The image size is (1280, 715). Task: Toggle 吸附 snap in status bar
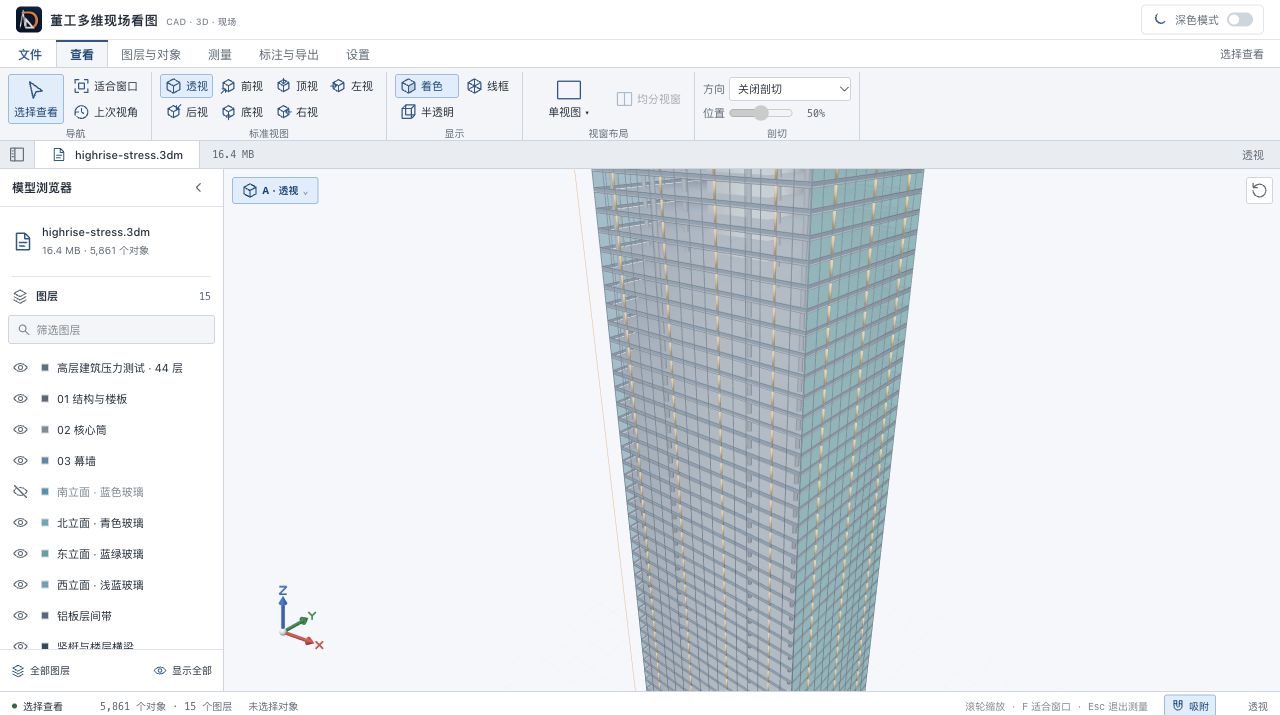pyautogui.click(x=1190, y=706)
